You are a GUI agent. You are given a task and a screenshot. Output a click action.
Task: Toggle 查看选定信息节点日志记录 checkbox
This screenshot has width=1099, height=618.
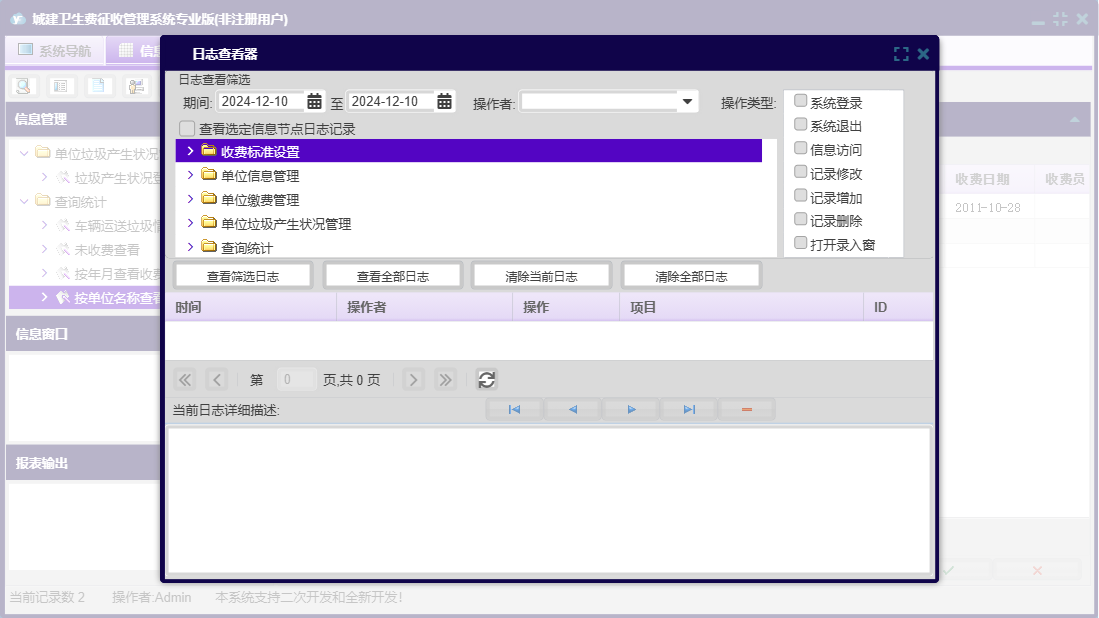[187, 128]
